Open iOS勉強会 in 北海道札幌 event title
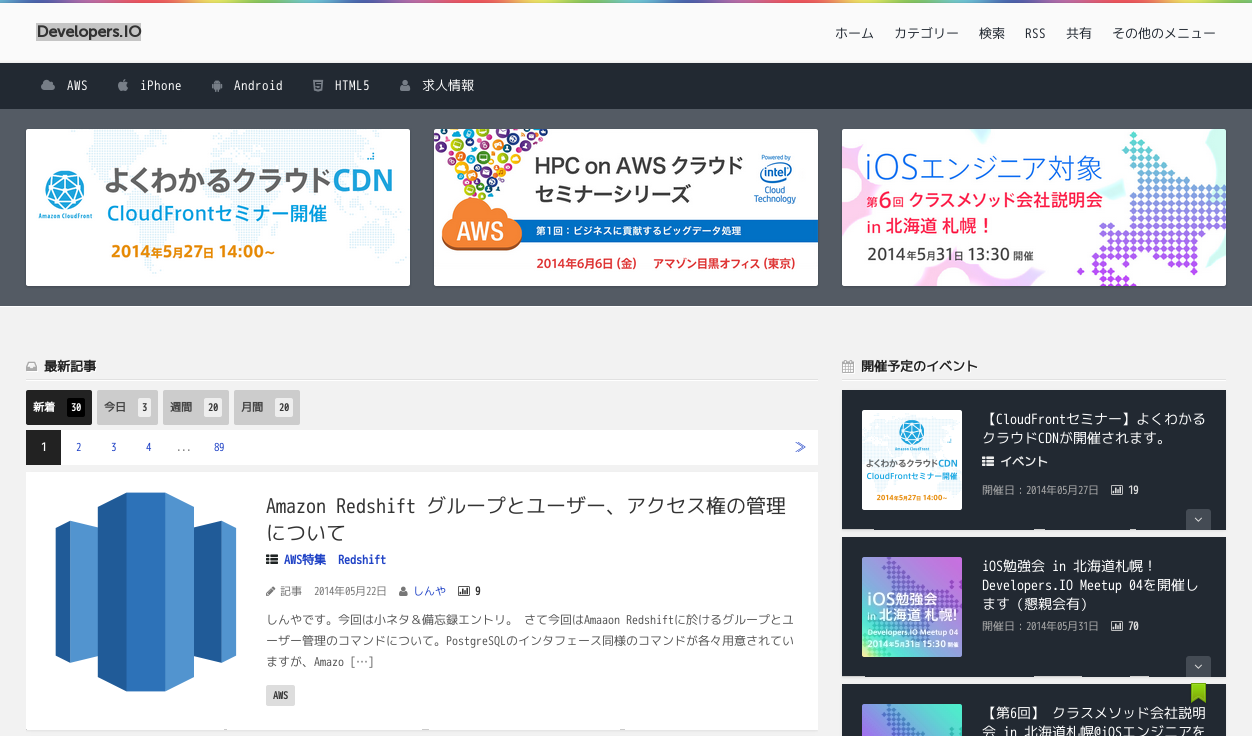 pyautogui.click(x=1091, y=585)
